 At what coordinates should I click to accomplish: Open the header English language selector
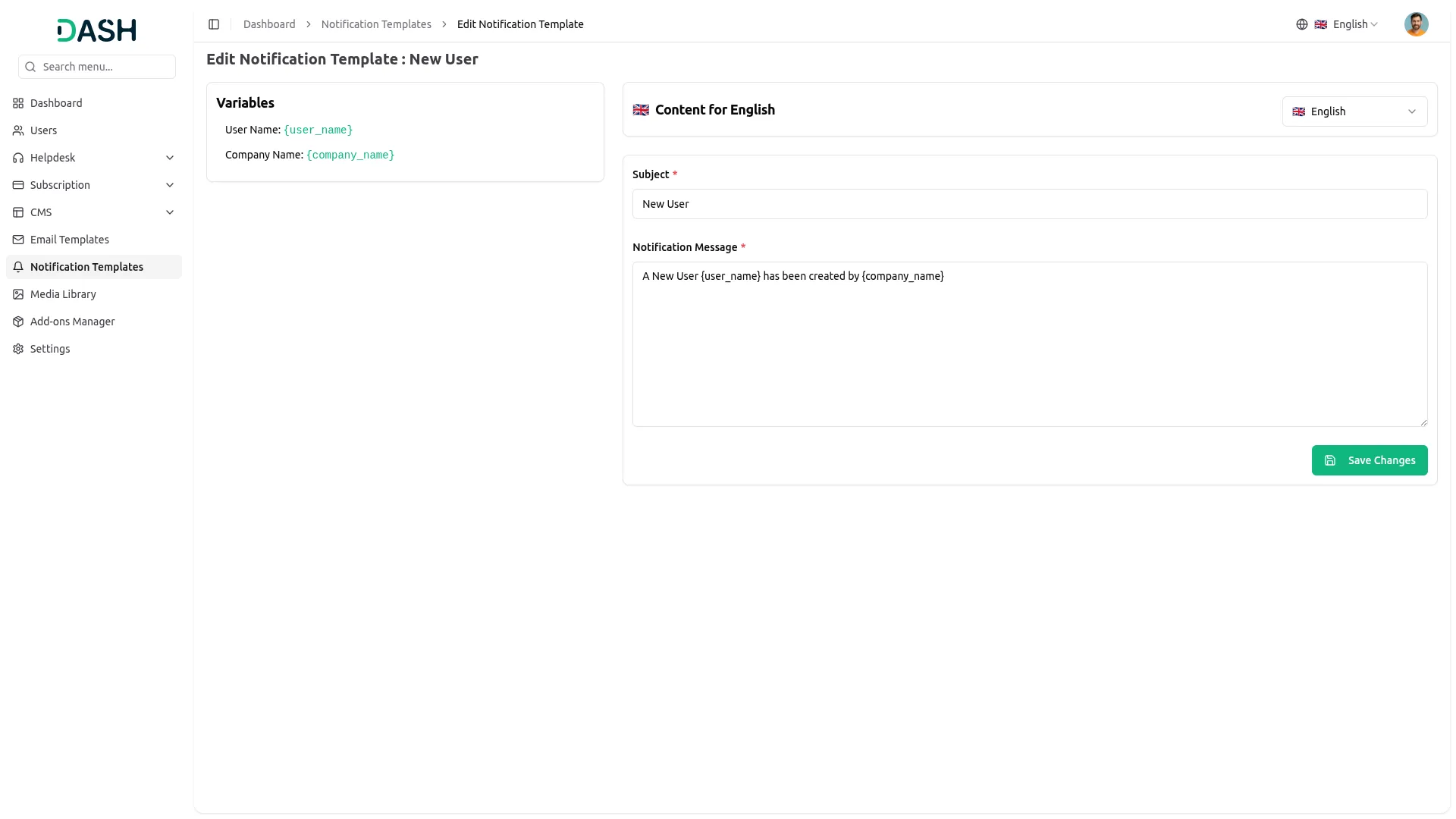[1349, 24]
